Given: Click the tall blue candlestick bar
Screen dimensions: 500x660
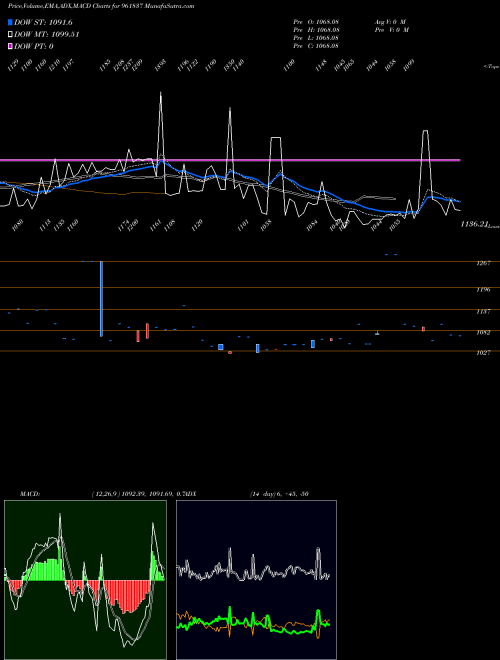Looking at the screenshot, I should click(101, 299).
